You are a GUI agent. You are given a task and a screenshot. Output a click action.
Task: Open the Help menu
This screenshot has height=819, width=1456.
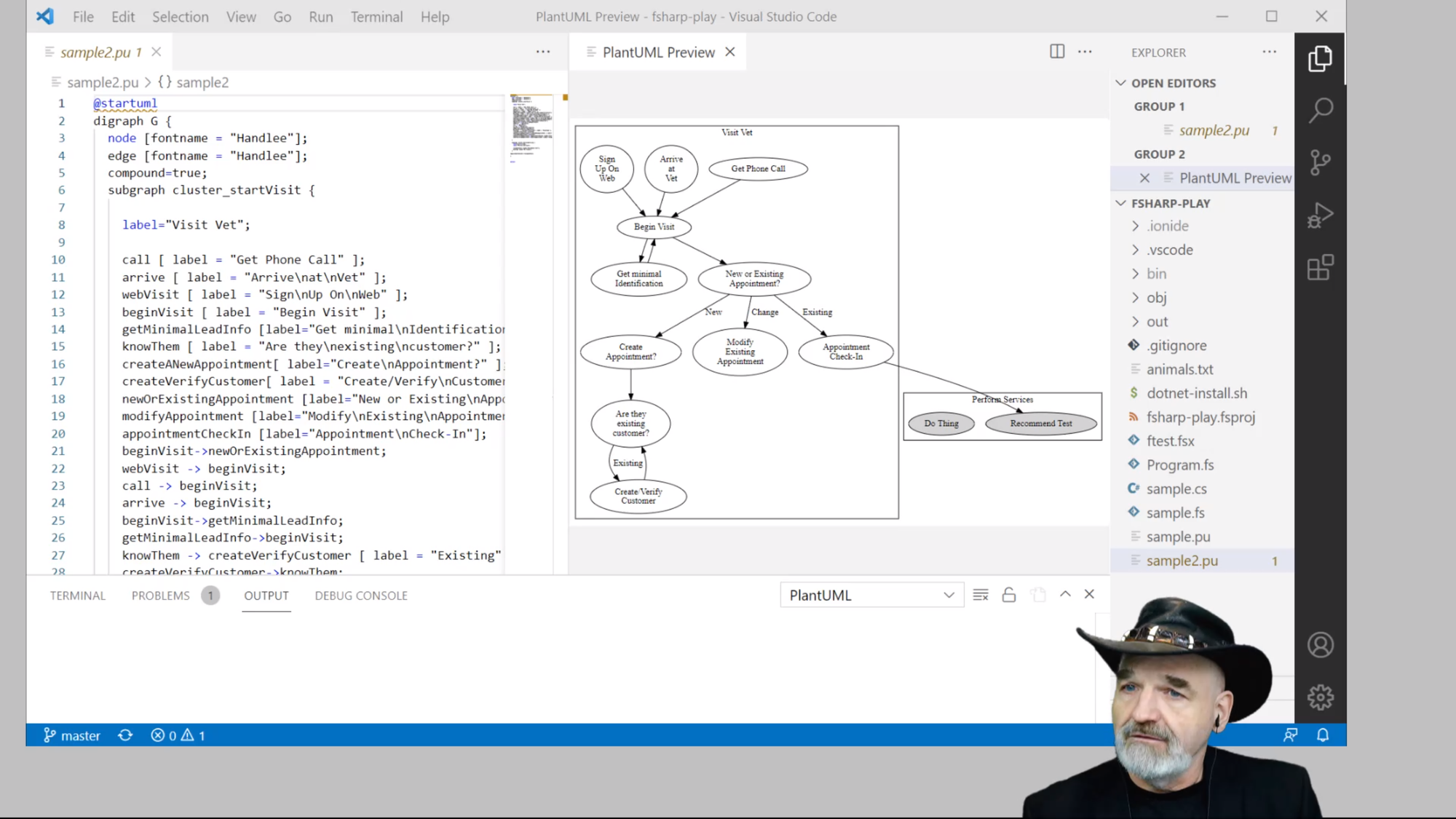(435, 16)
